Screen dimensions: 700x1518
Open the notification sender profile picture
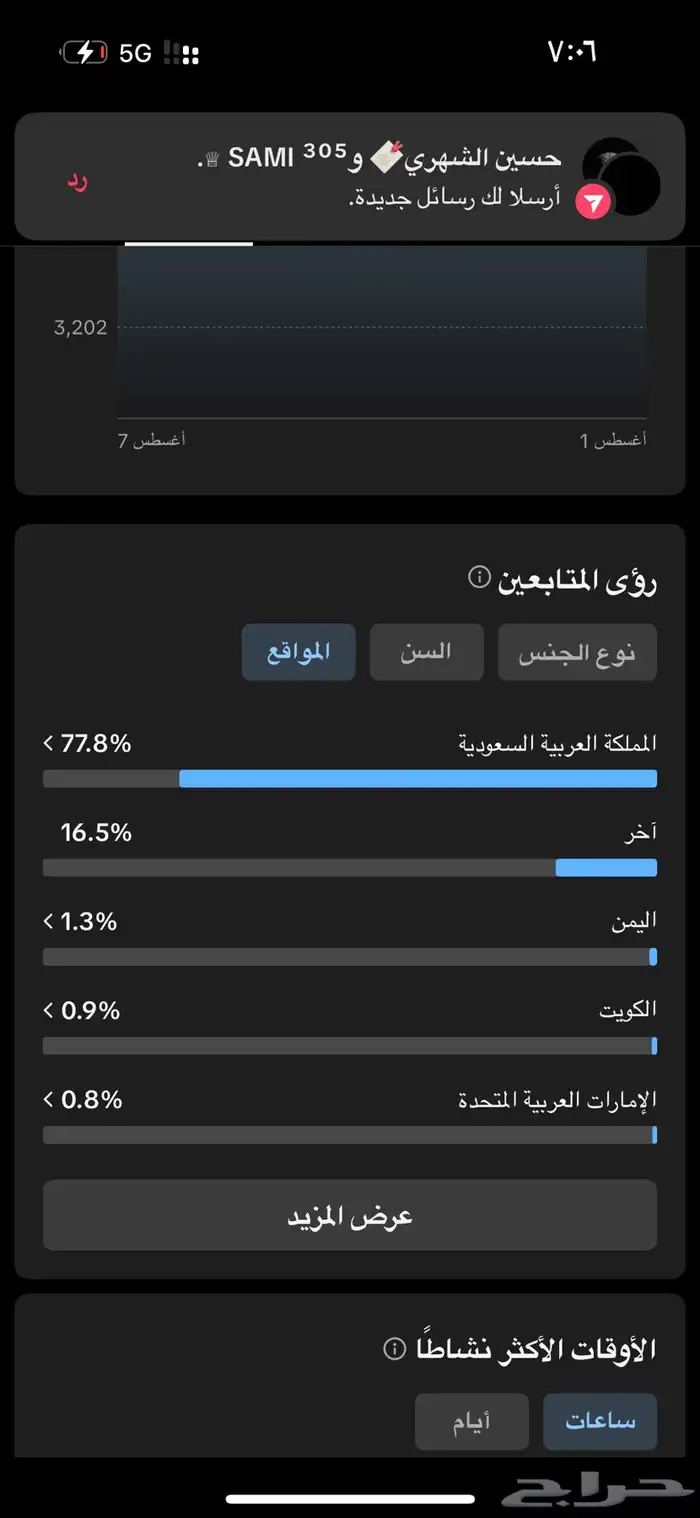(x=622, y=177)
